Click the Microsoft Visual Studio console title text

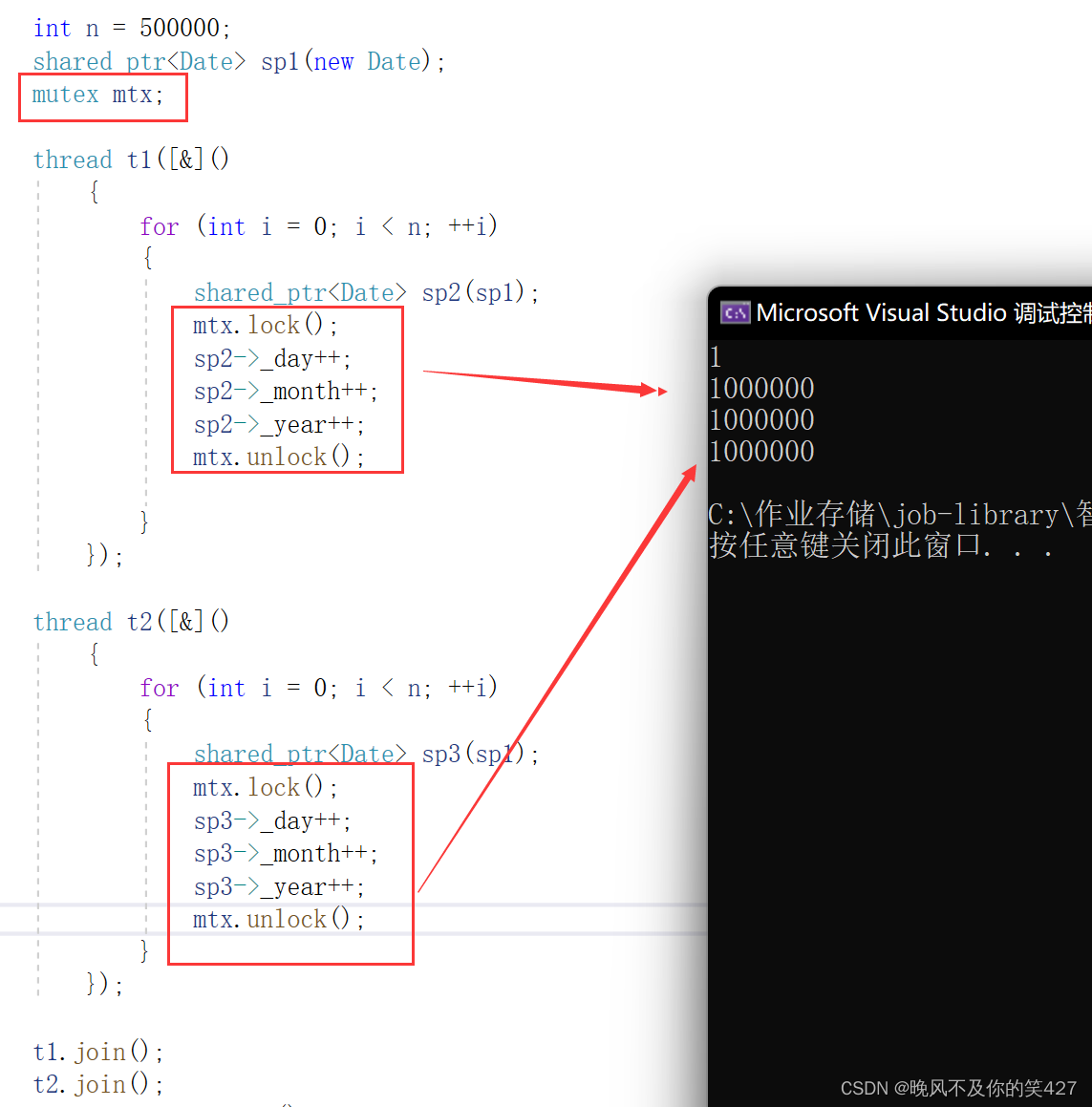924,312
